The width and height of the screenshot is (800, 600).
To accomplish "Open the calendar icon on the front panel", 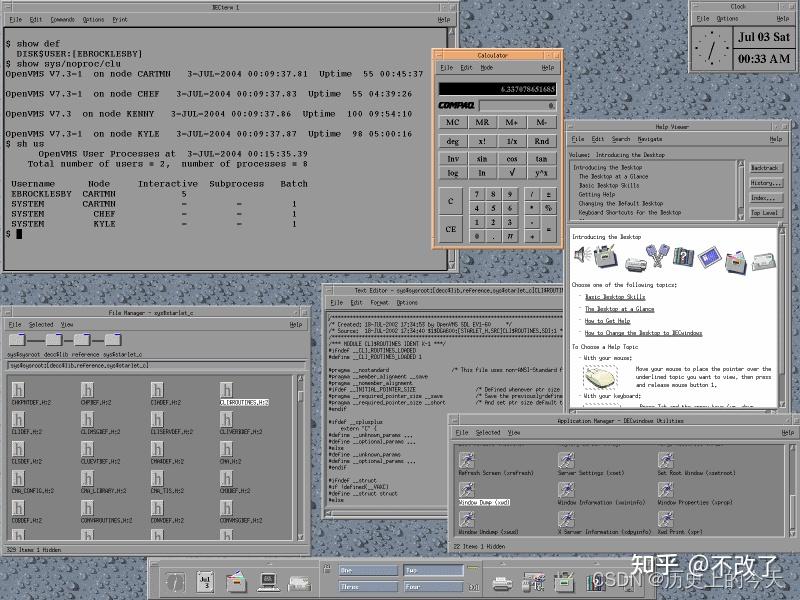I will coord(205,580).
